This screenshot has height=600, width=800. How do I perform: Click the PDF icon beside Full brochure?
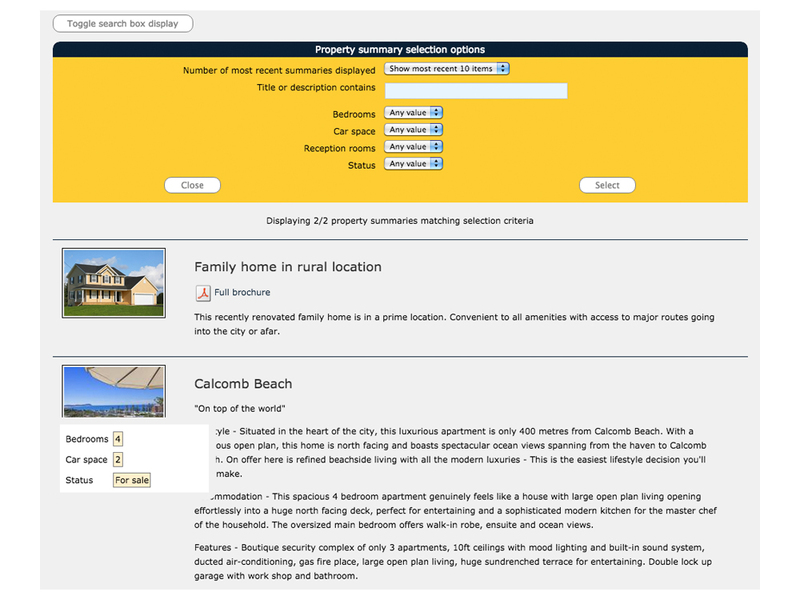click(x=202, y=293)
